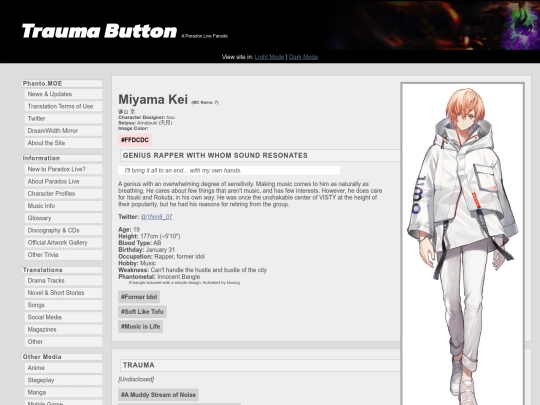Open the Songs translations page

[x=63, y=305]
